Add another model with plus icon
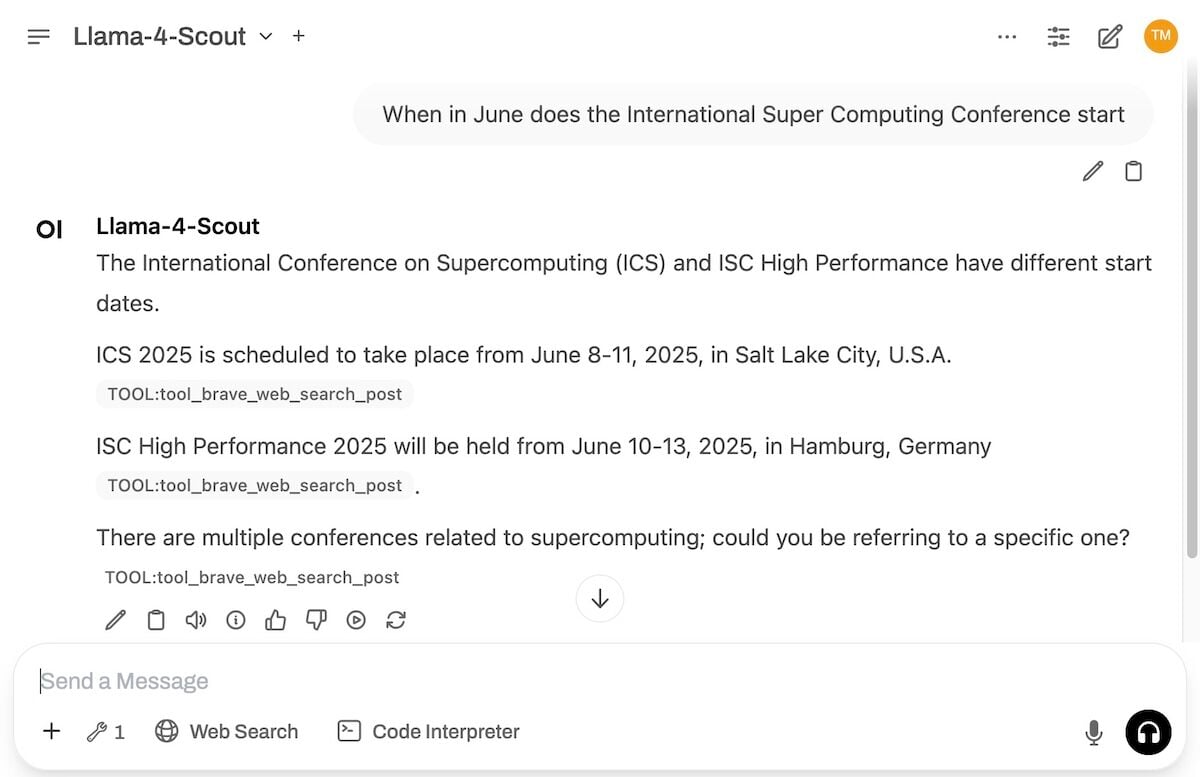This screenshot has width=1200, height=777. (x=298, y=36)
